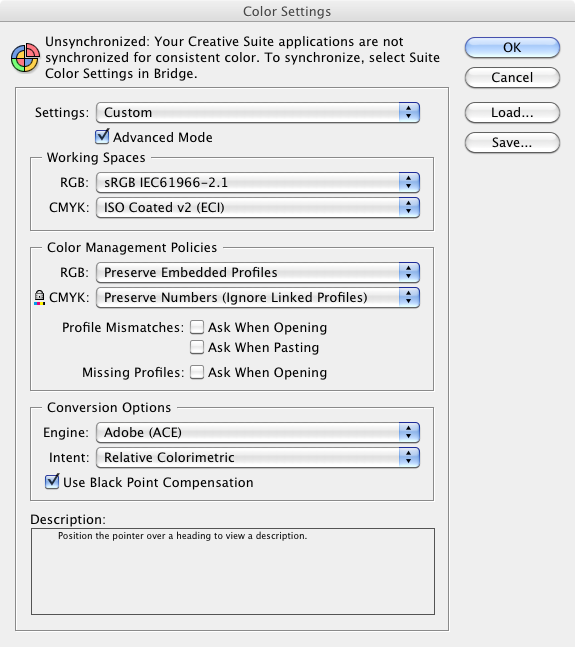Open the RGB policy Preserve Embedded Profiles dropdown
575x647 pixels.
click(x=258, y=273)
